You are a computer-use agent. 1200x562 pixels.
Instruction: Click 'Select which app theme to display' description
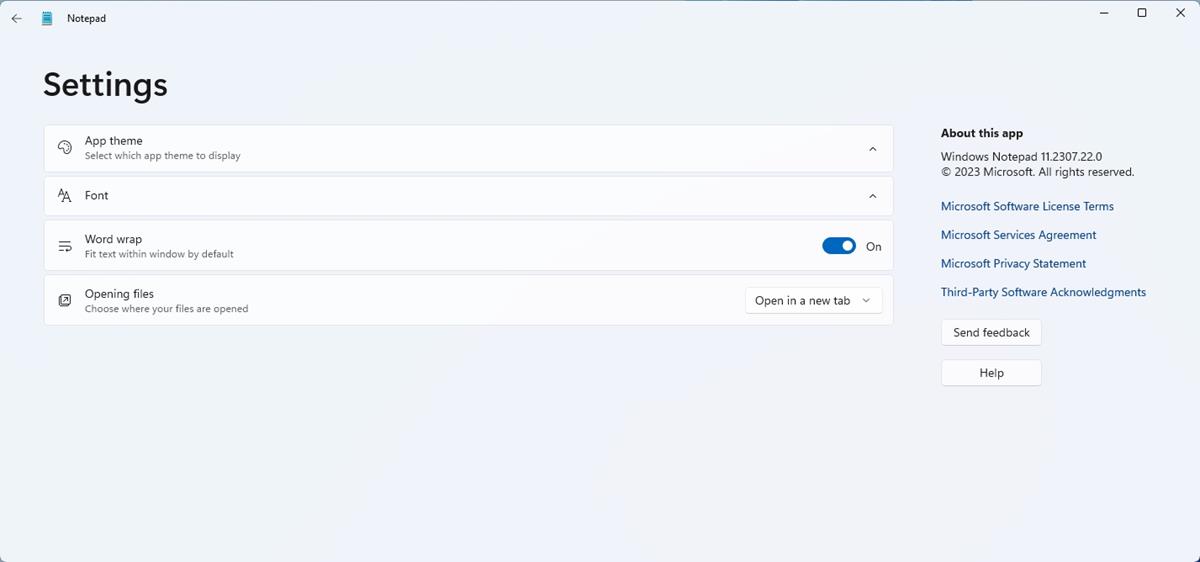162,156
